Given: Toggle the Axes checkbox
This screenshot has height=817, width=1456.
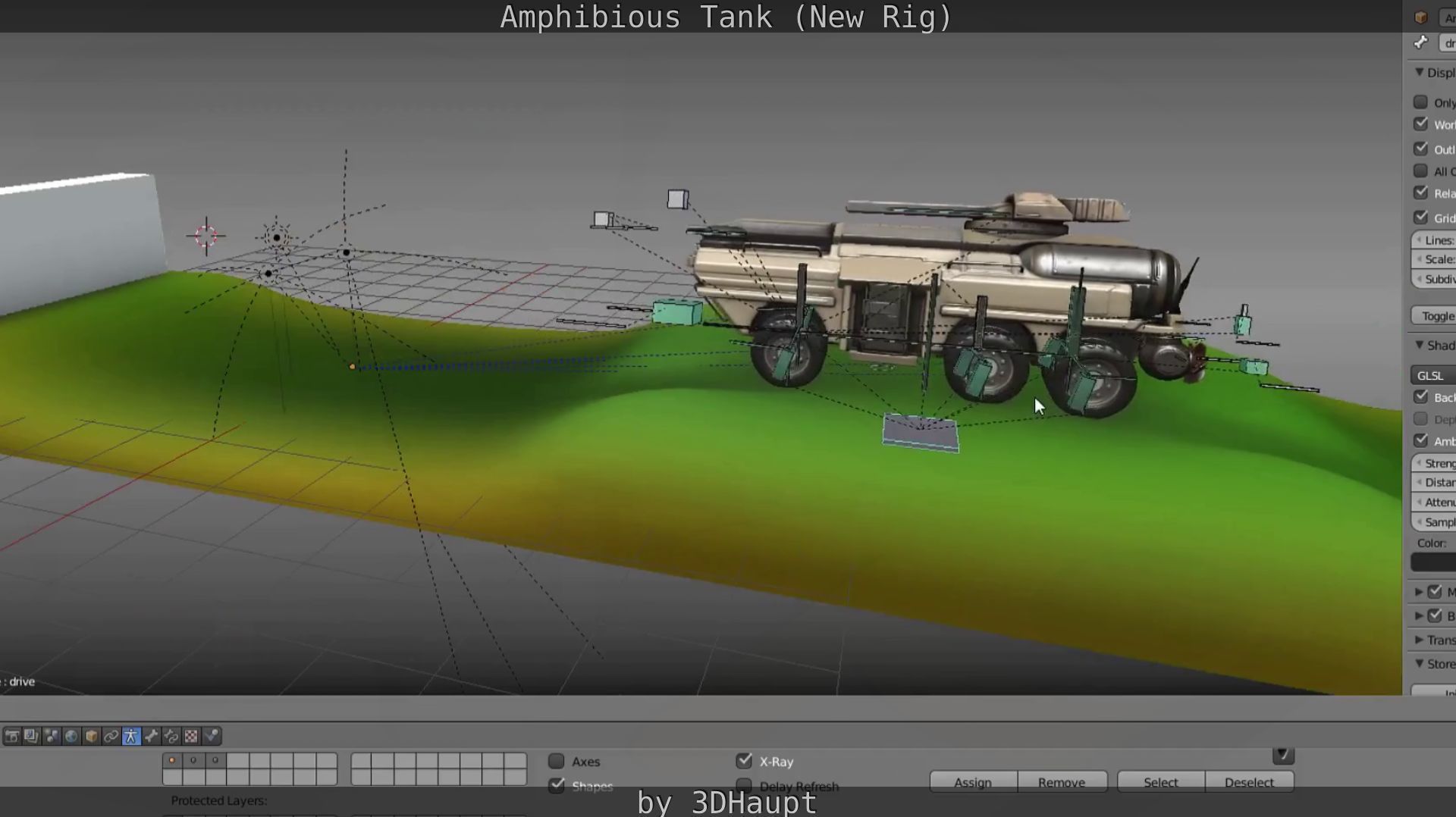Looking at the screenshot, I should tap(557, 761).
